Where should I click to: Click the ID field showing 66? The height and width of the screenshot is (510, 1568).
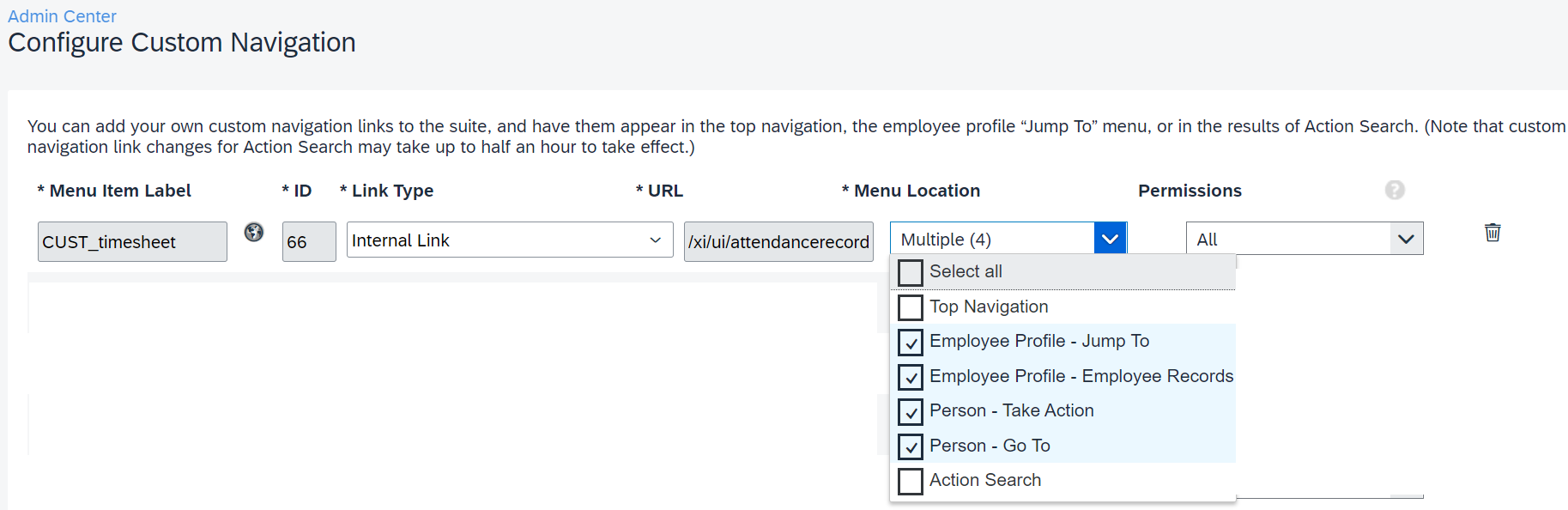tap(309, 241)
